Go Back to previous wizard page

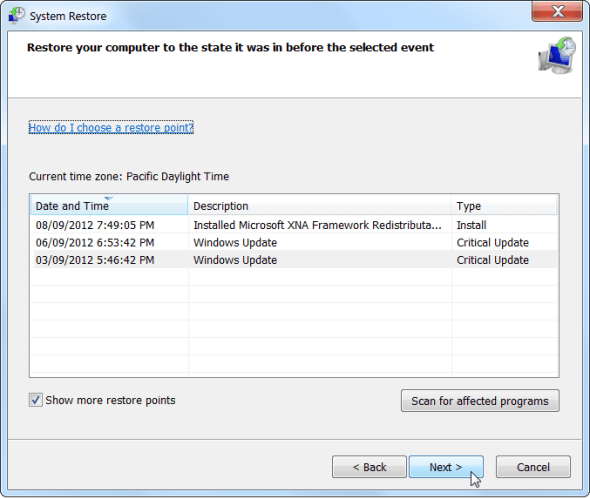369,467
